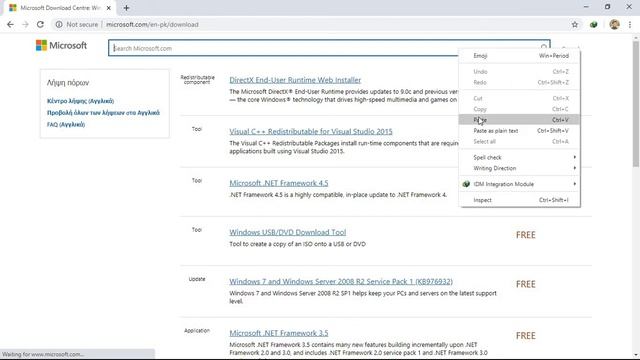The image size is (640, 360).
Task: Bookmark this page with the star icon
Action: (x=575, y=24)
